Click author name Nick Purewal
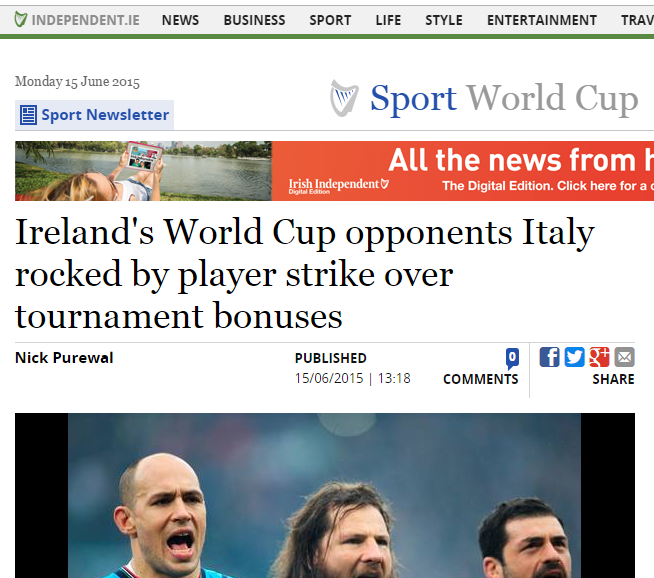Image resolution: width=654 pixels, height=578 pixels. point(64,358)
